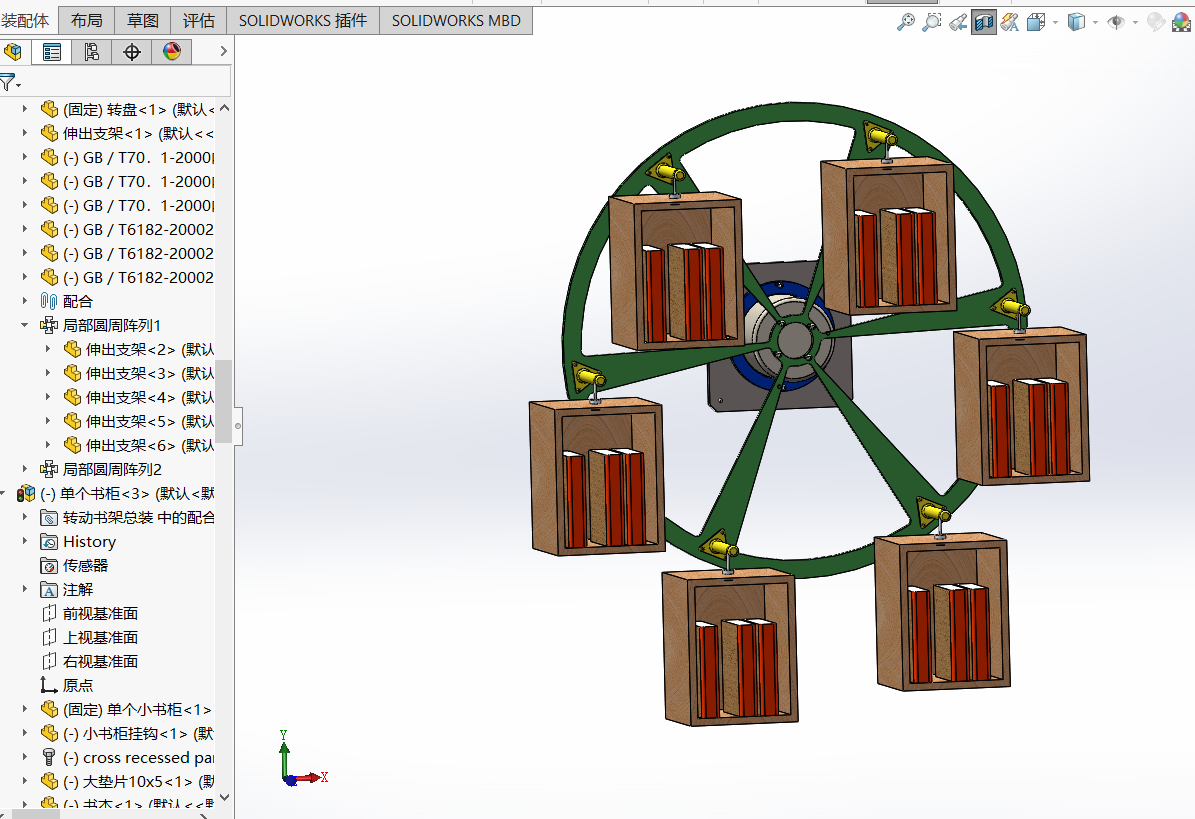Switch to the 评估 ribbon tab

pos(198,20)
